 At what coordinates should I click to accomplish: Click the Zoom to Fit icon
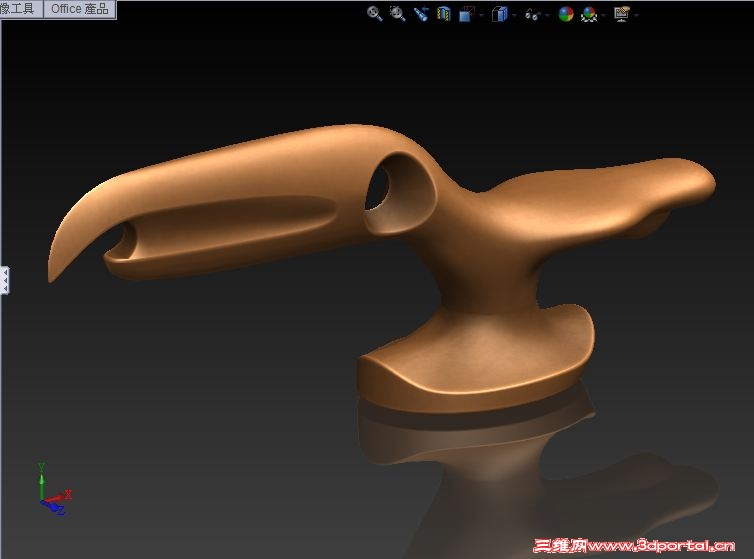point(375,14)
